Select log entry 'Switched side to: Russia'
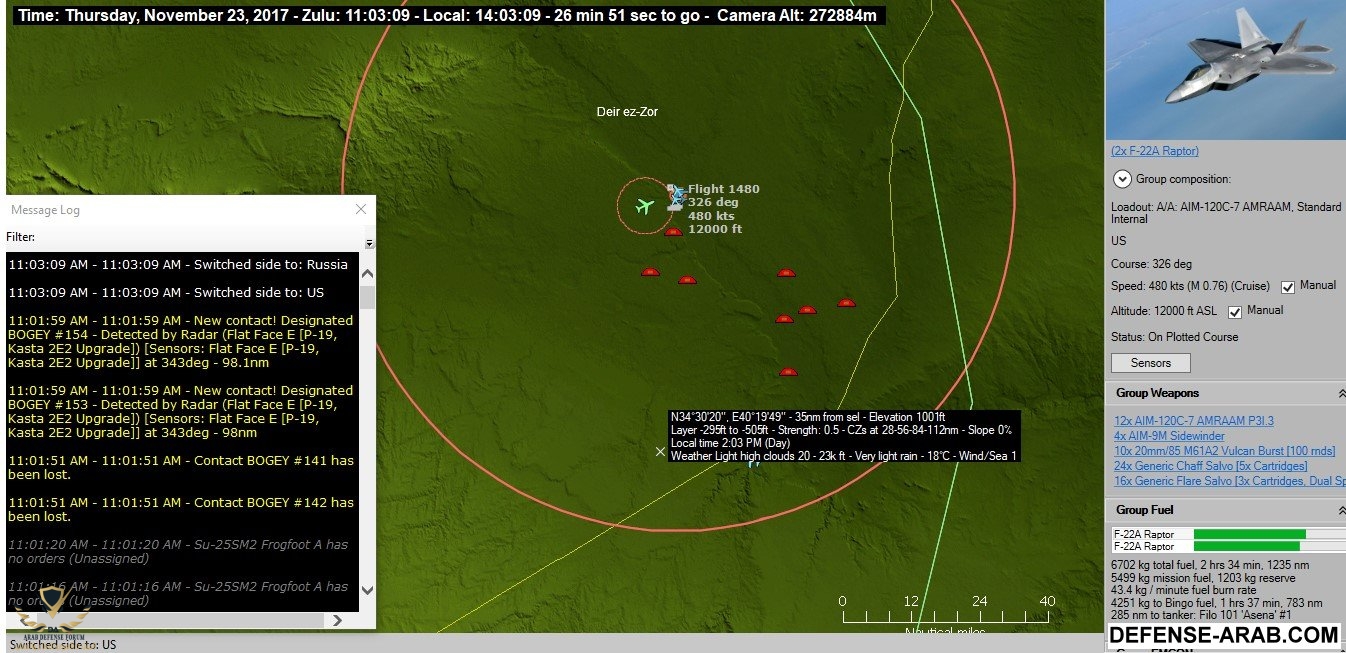This screenshot has height=653, width=1346. 178,265
